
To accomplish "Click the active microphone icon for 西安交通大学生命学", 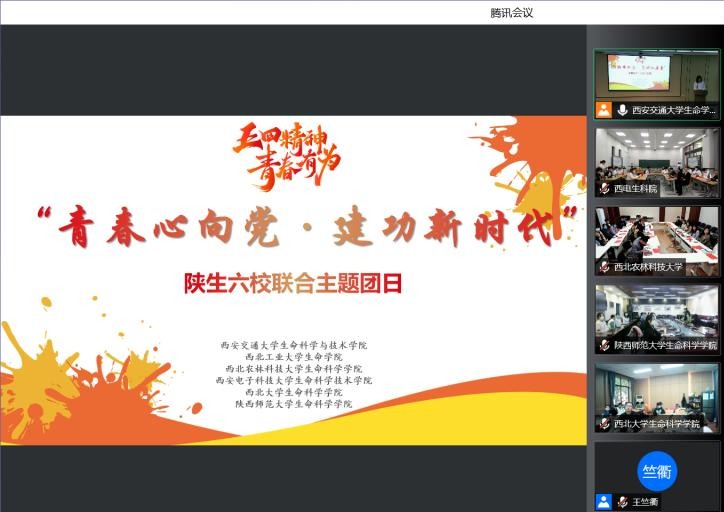I will 622,110.
